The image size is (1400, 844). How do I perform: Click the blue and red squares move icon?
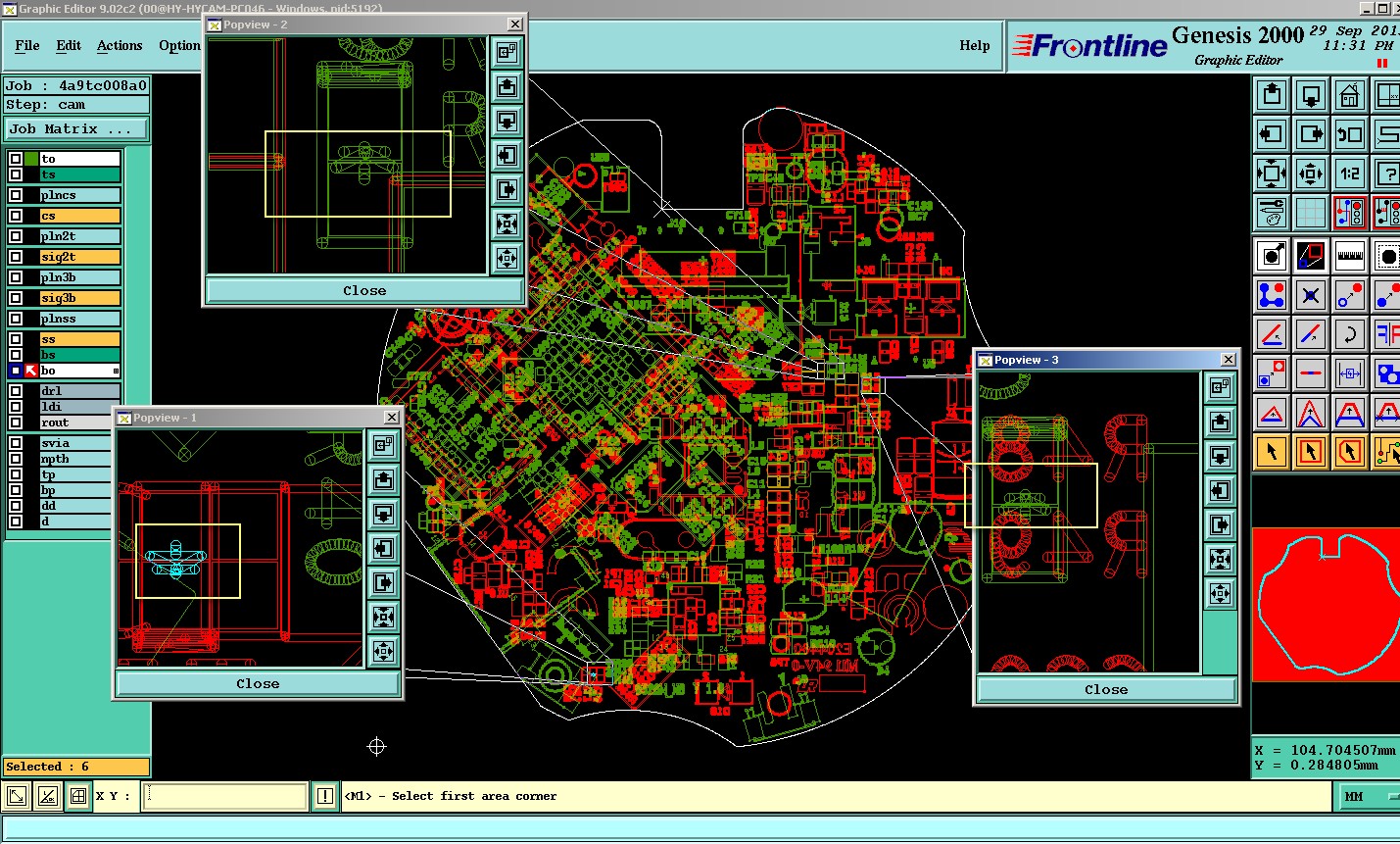1272,373
